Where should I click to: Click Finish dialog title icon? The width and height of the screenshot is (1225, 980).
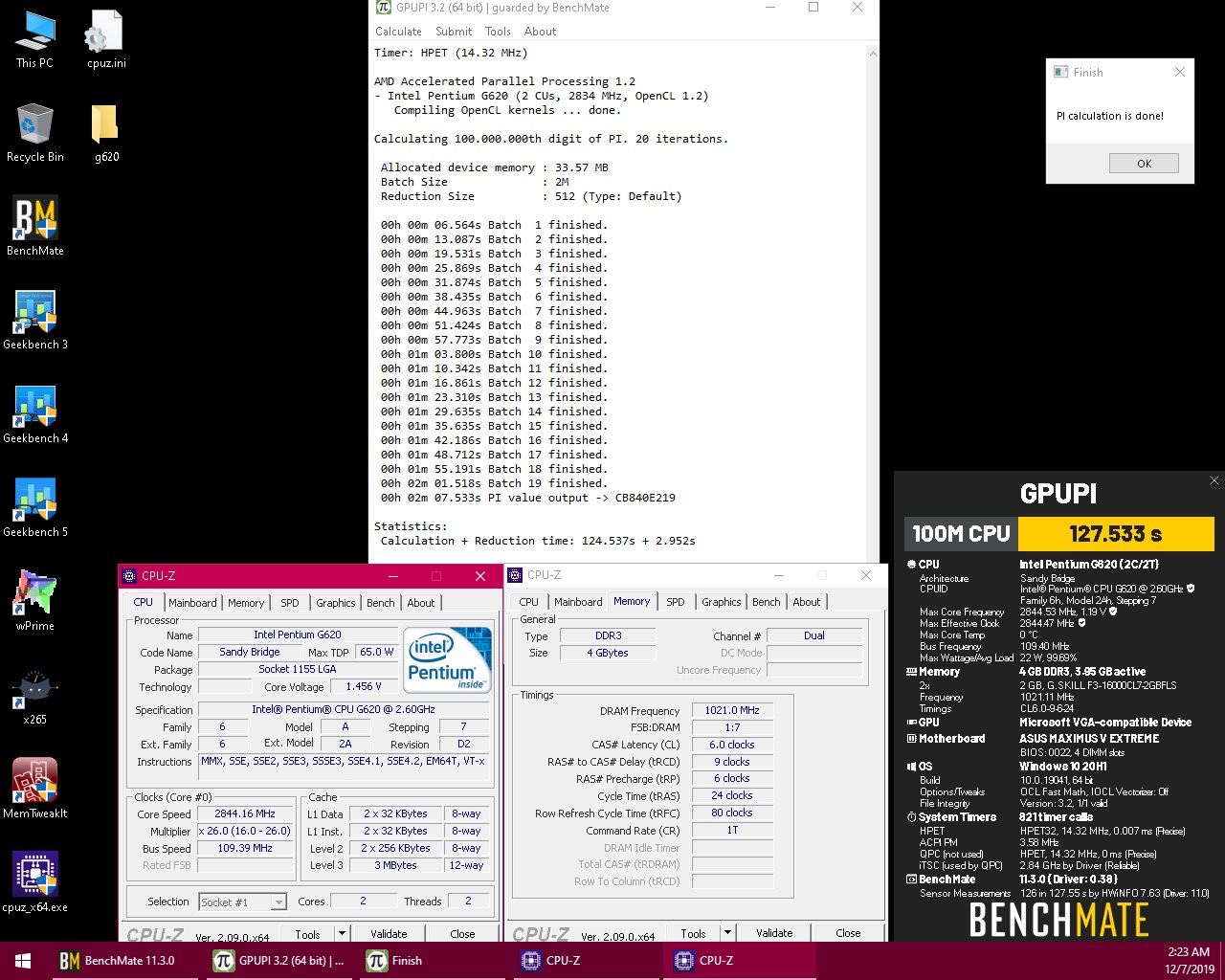pyautogui.click(x=1060, y=72)
